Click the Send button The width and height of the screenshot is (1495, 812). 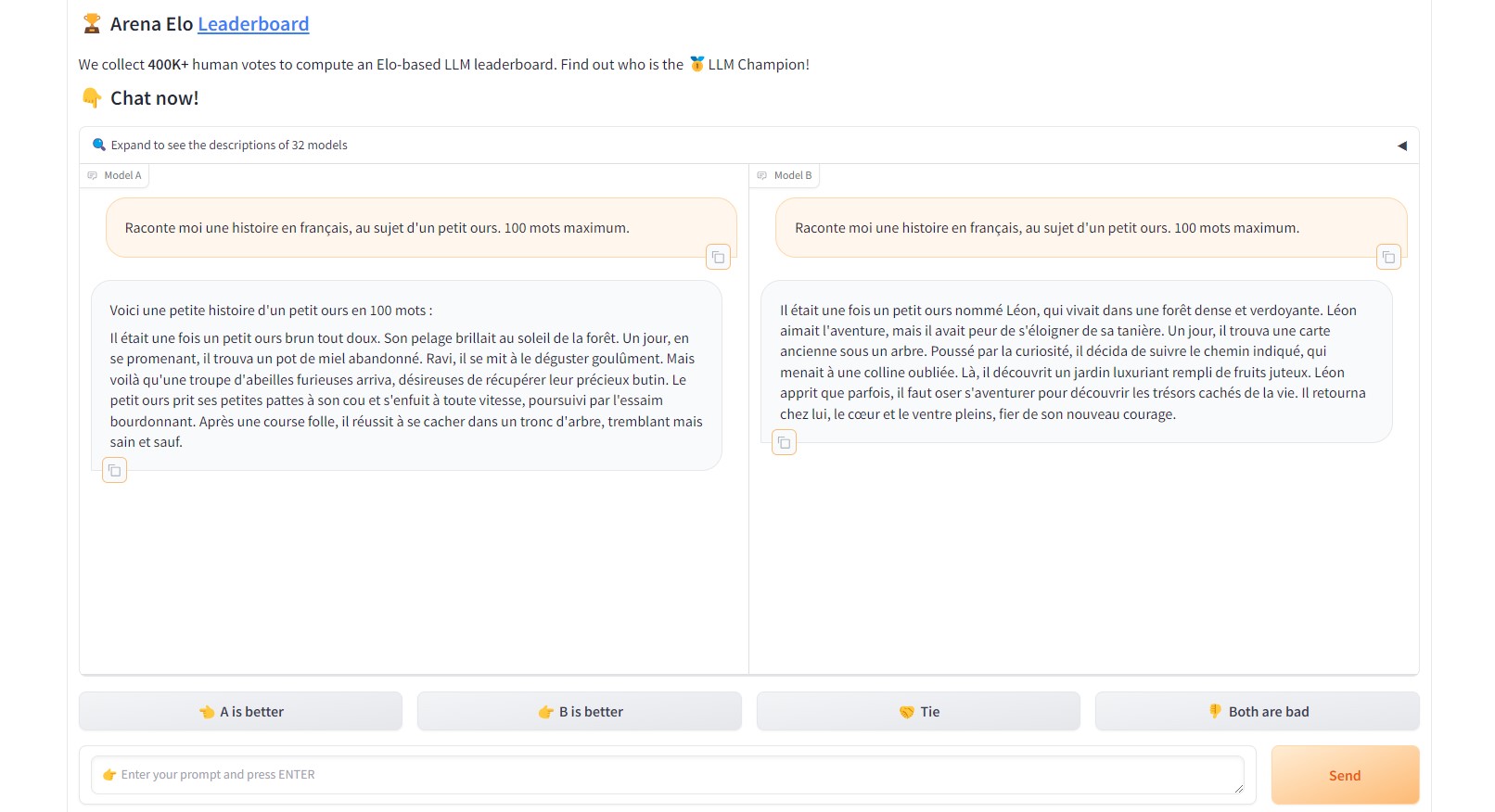[x=1345, y=775]
